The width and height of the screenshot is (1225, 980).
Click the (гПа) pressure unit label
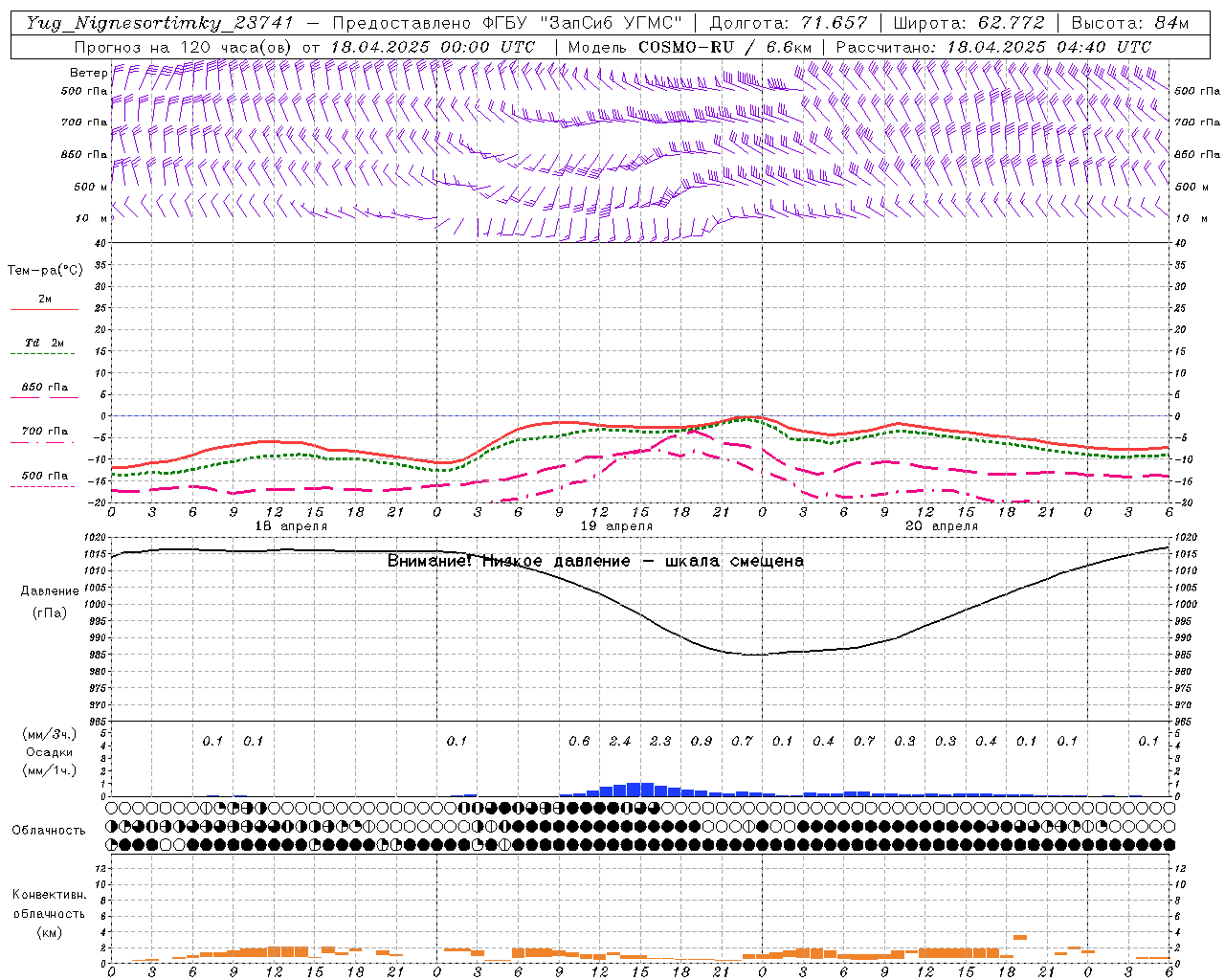[x=50, y=613]
